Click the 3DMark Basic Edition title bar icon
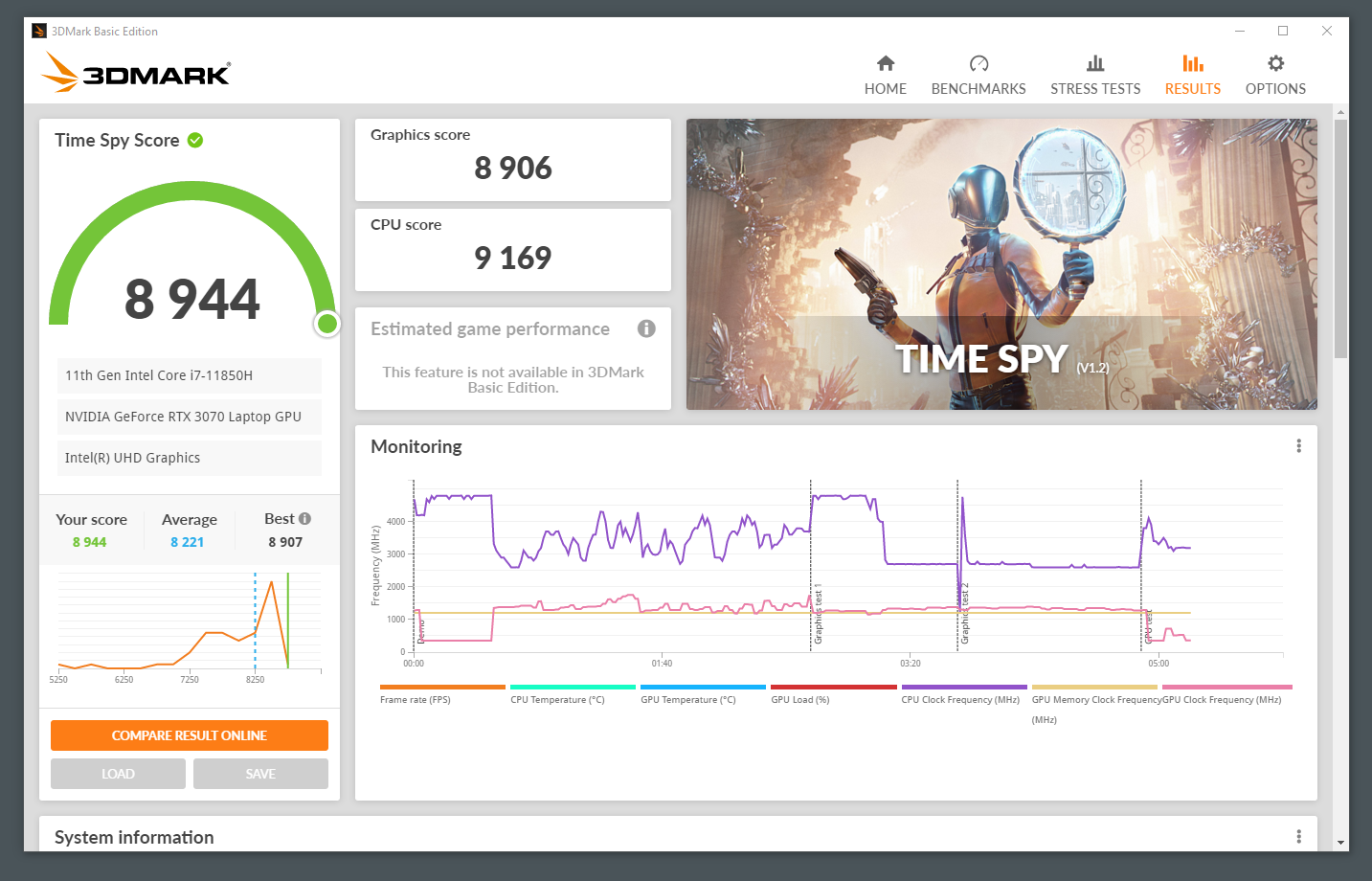1372x881 pixels. tap(39, 31)
